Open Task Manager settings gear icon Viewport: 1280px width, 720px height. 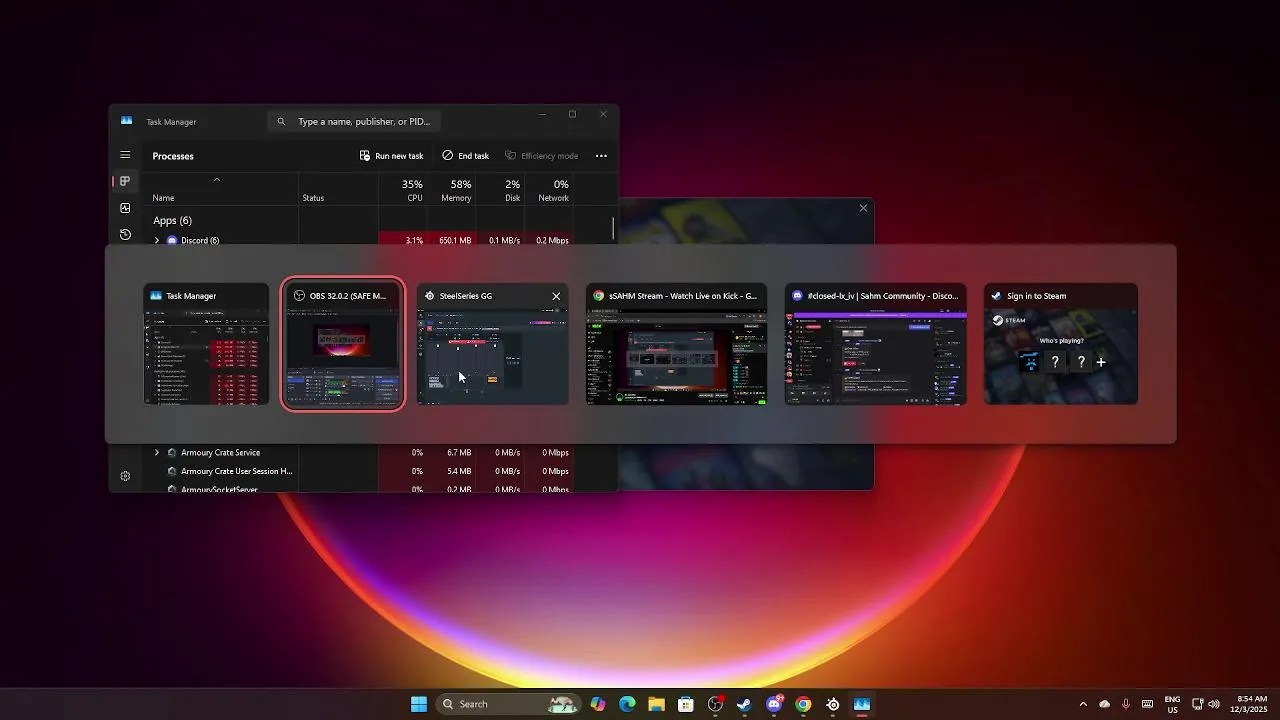click(125, 476)
